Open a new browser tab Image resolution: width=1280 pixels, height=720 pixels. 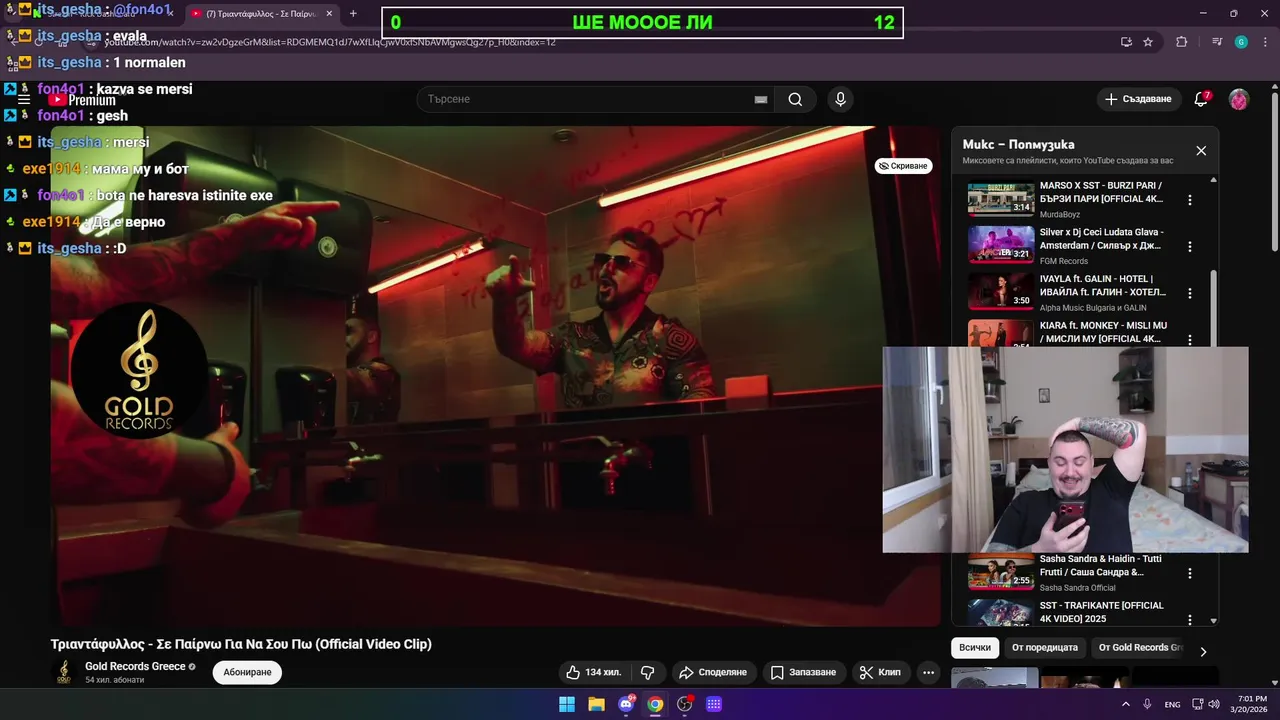[353, 14]
